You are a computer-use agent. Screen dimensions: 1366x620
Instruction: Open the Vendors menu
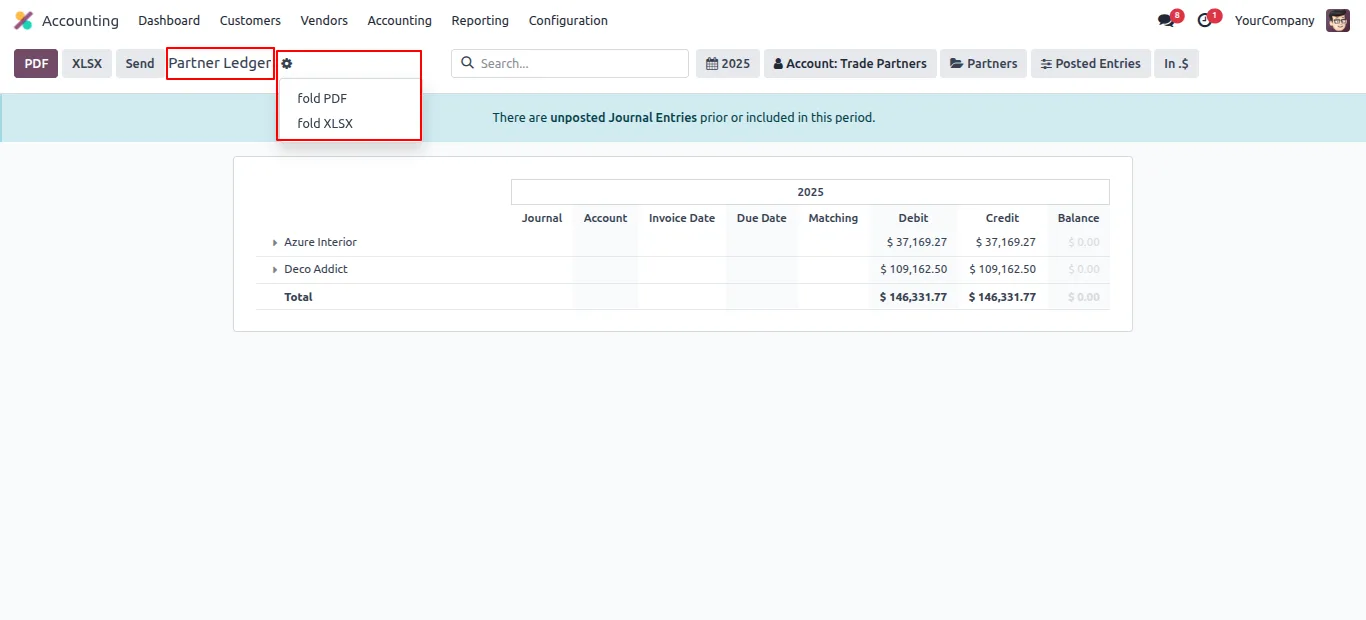(324, 20)
